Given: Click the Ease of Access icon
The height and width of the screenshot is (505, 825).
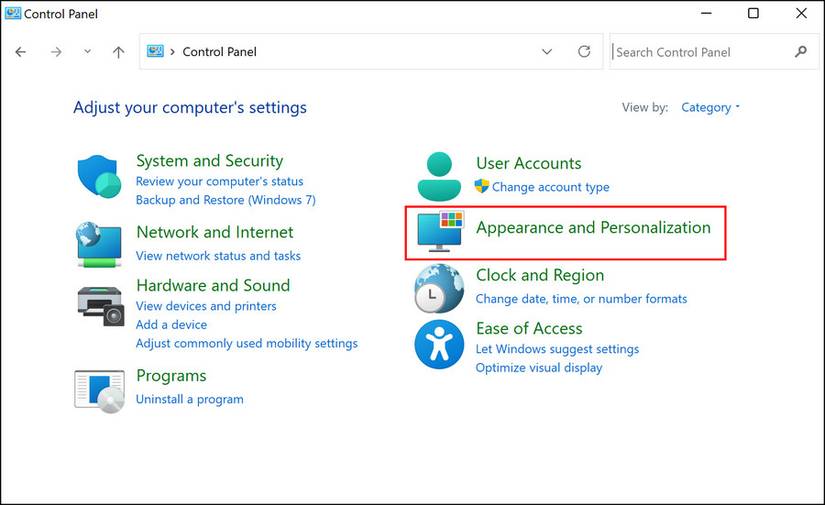Looking at the screenshot, I should click(439, 346).
